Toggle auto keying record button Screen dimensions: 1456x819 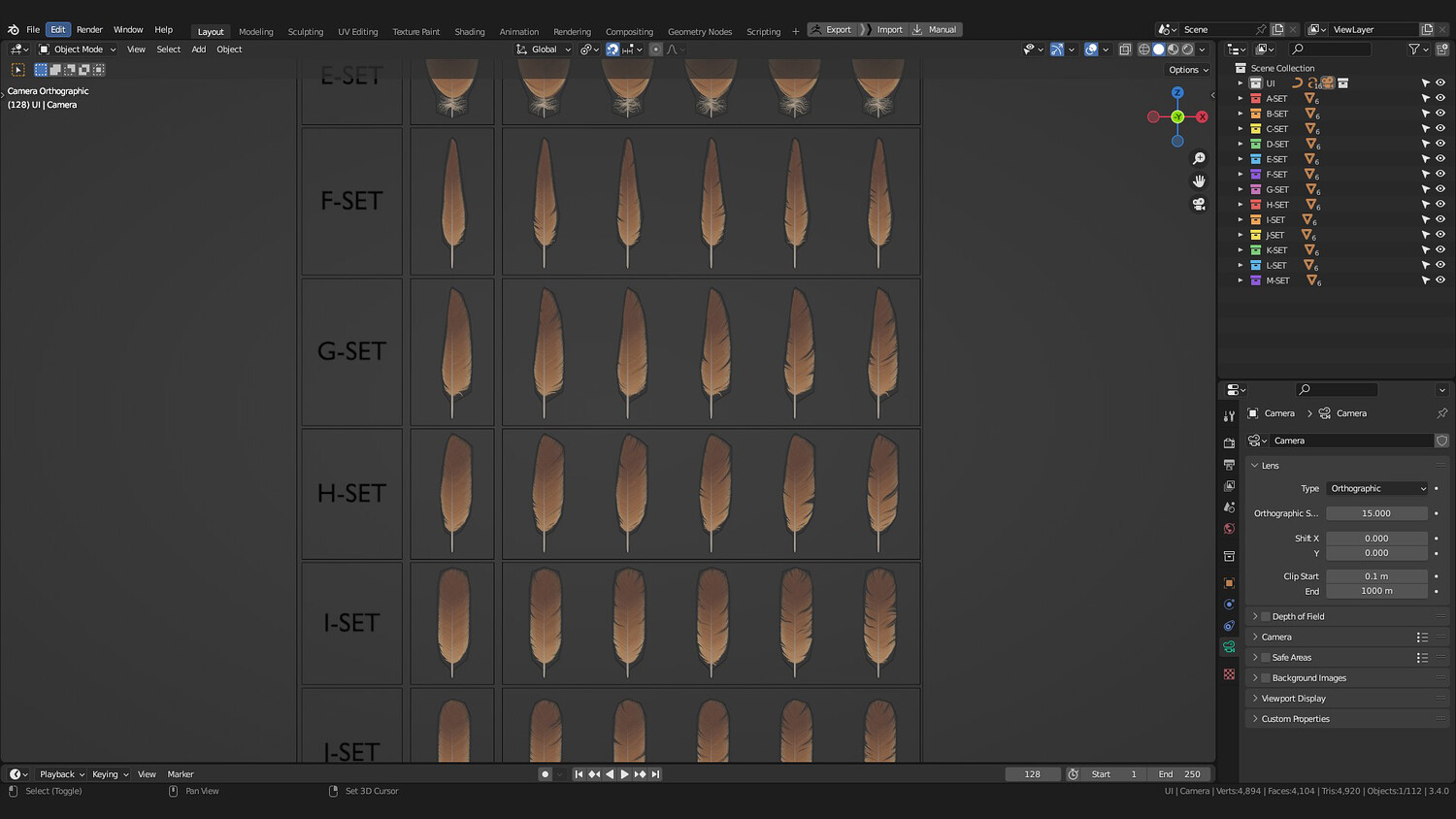545,774
